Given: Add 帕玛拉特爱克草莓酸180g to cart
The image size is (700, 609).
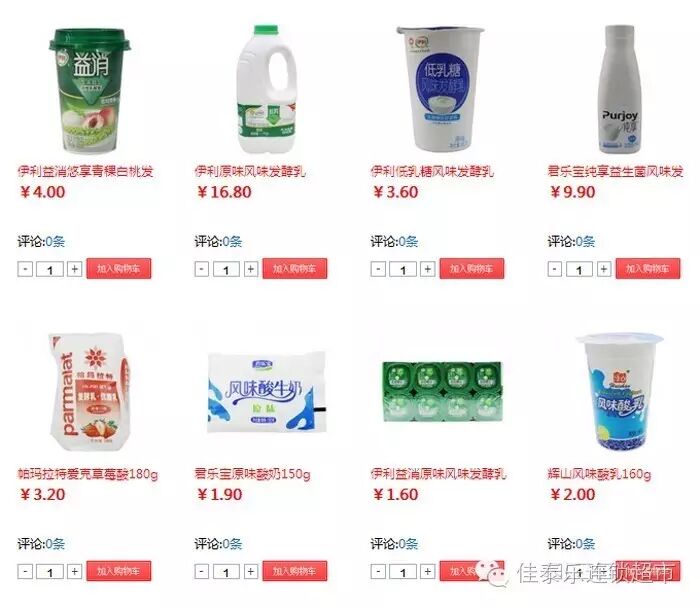Looking at the screenshot, I should [x=119, y=571].
